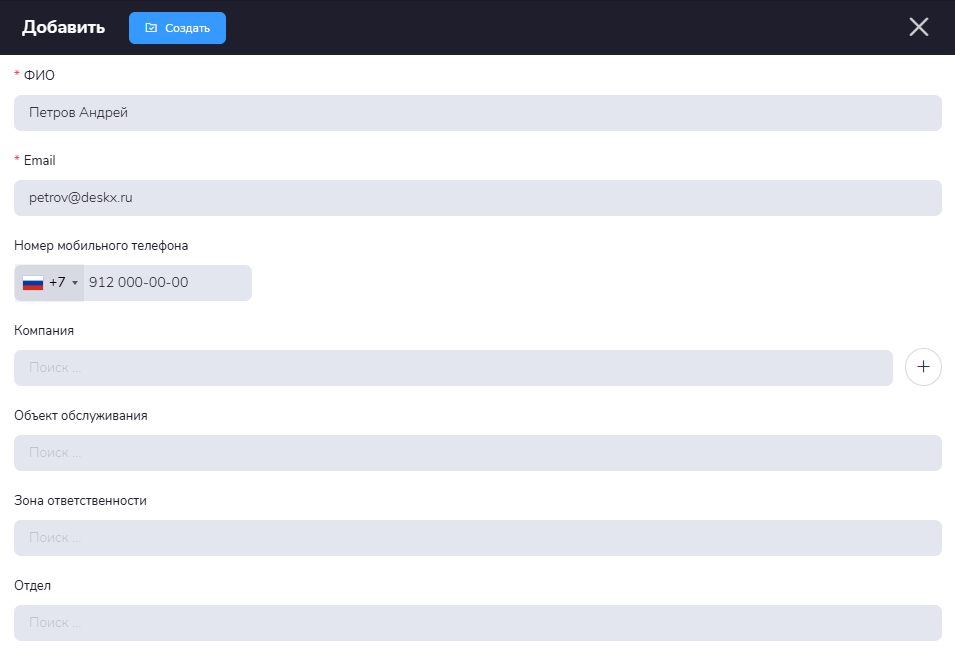Click the ФИО field label
Image resolution: width=955 pixels, height=660 pixels.
pyautogui.click(x=39, y=75)
